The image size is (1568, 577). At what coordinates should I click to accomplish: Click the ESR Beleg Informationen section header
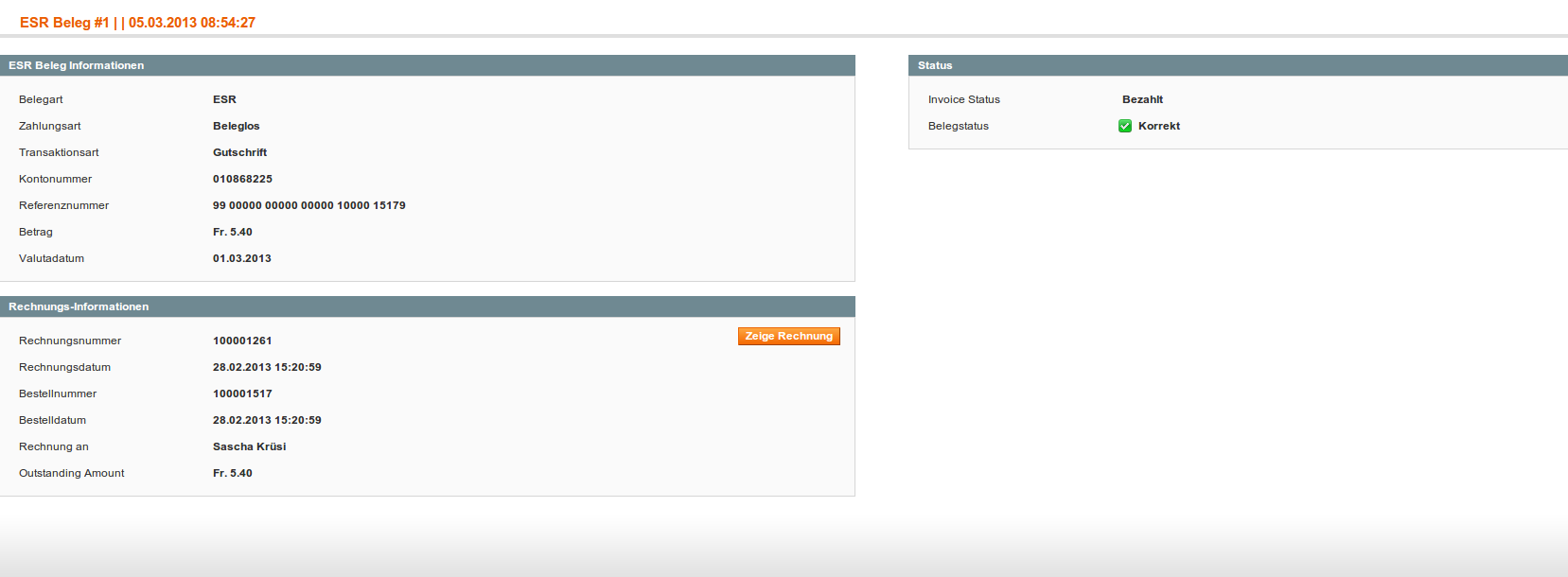(x=77, y=65)
